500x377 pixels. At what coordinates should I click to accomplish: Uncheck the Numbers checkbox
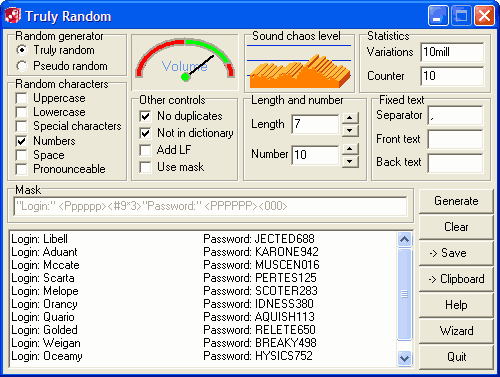pos(22,141)
